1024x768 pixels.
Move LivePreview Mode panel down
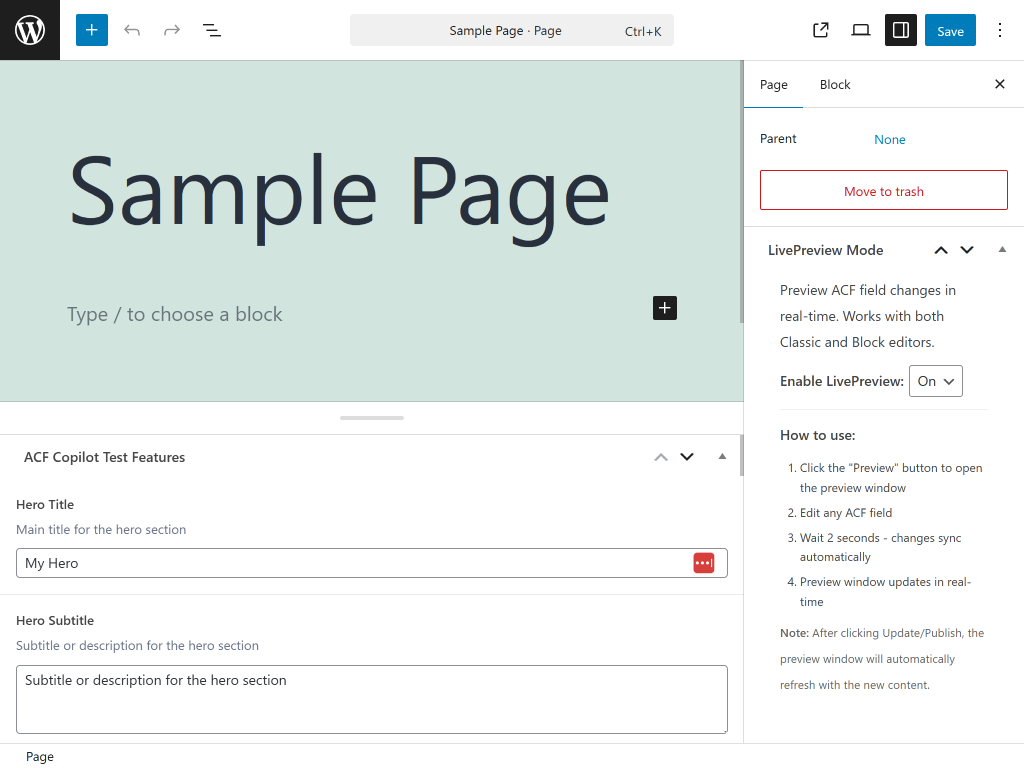click(x=967, y=250)
